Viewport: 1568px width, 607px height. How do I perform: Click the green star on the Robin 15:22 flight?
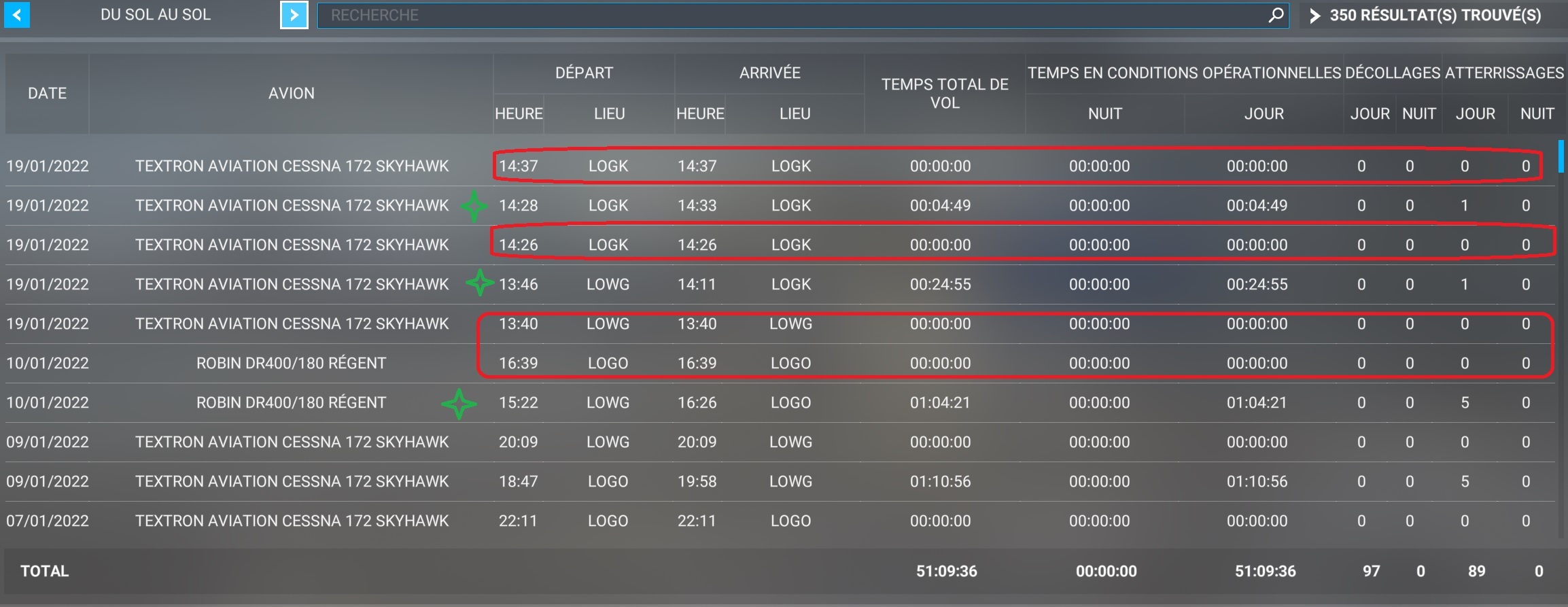[459, 404]
